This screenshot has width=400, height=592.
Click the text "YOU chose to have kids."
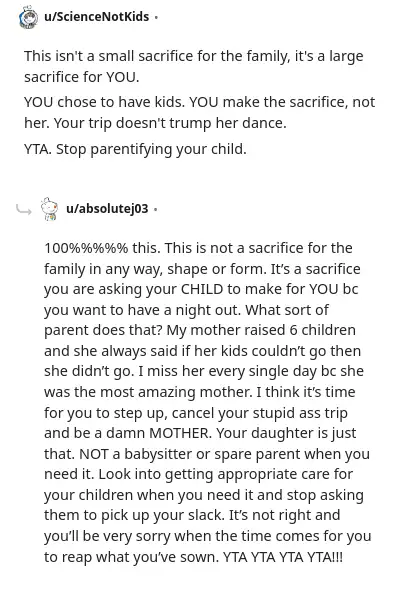click(x=105, y=102)
